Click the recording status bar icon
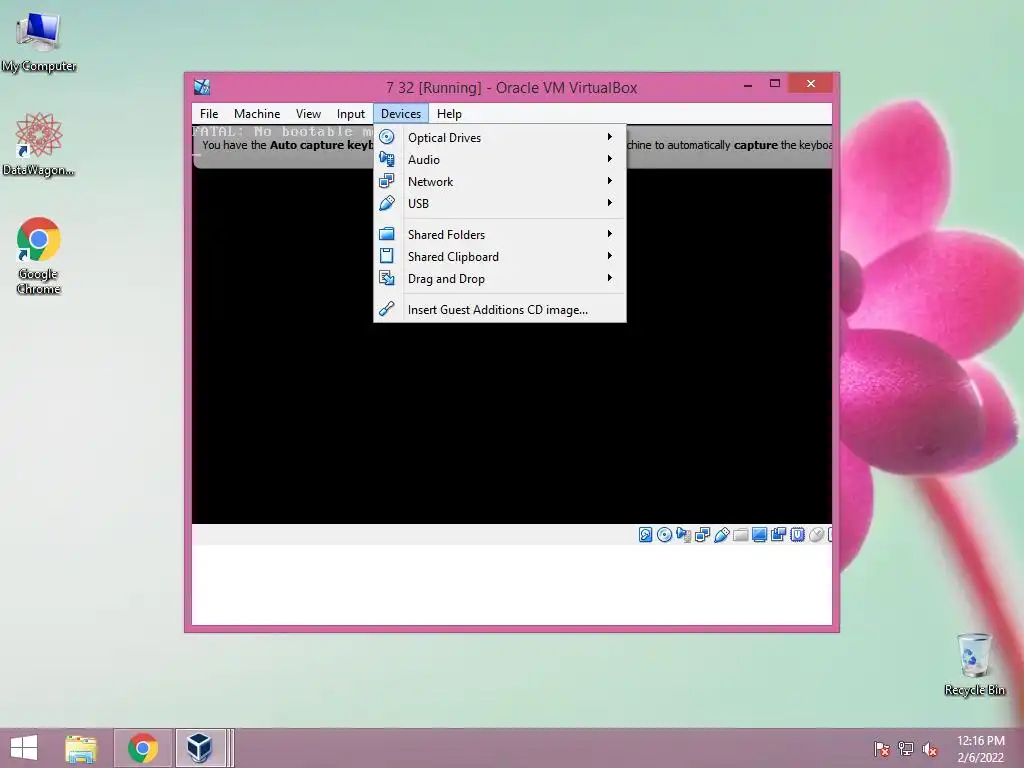1024x768 pixels. (x=778, y=535)
